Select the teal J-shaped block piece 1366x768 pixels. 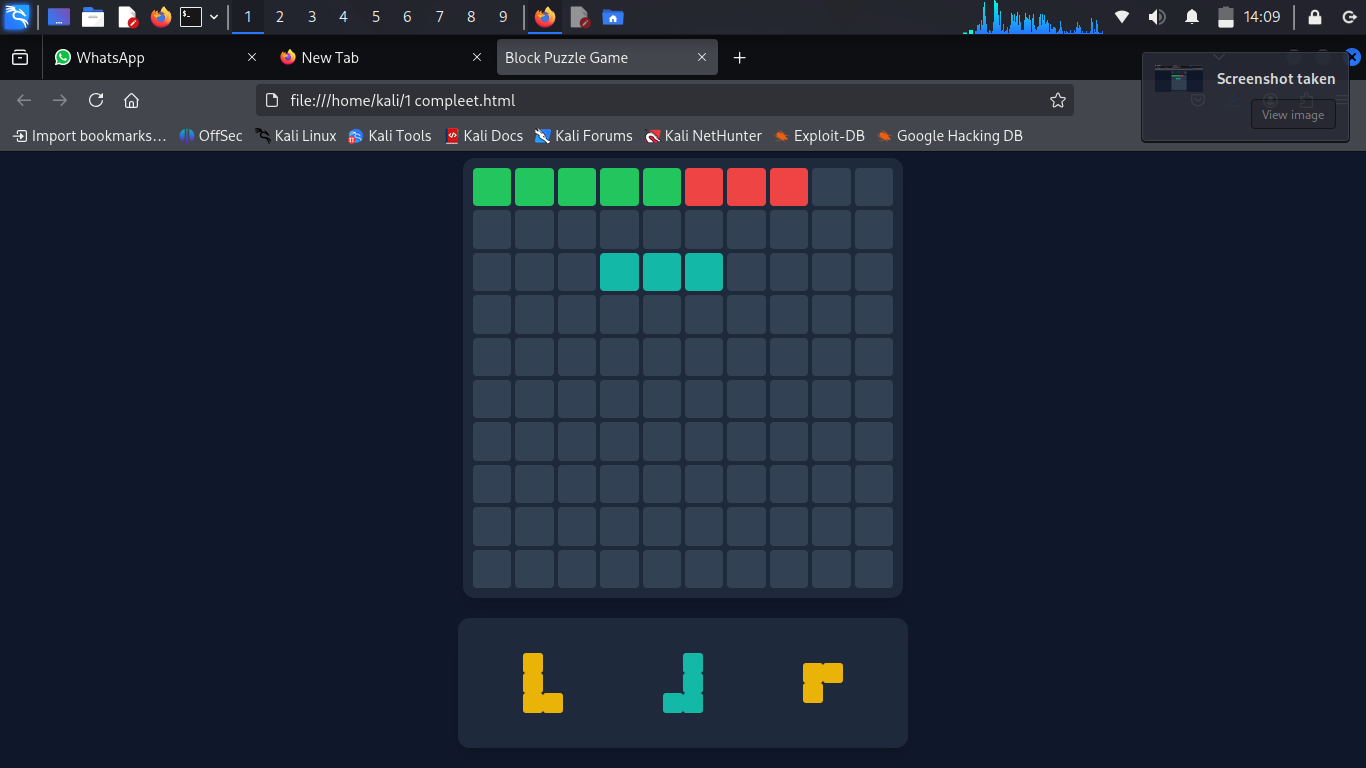692,684
